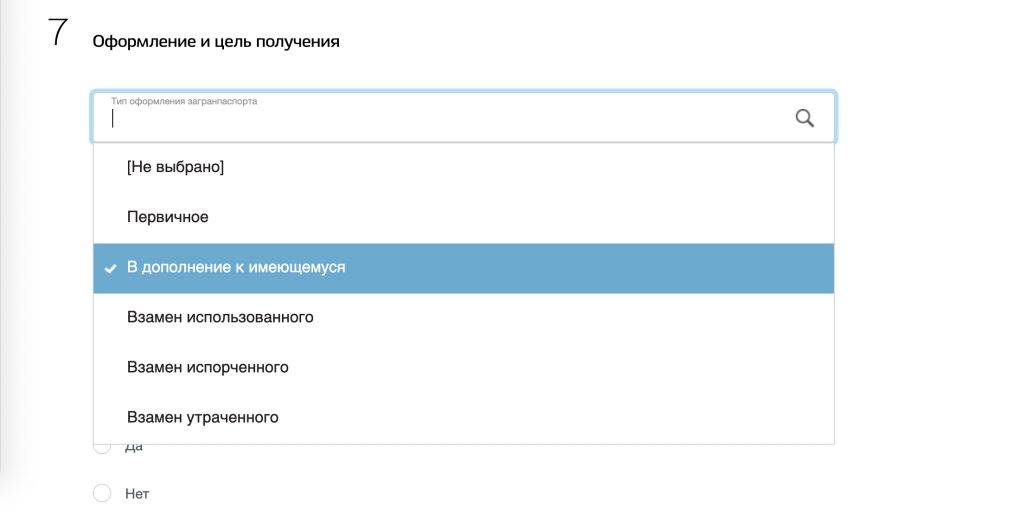Click the Нет label text
This screenshot has height=512, width=1024.
tap(137, 494)
